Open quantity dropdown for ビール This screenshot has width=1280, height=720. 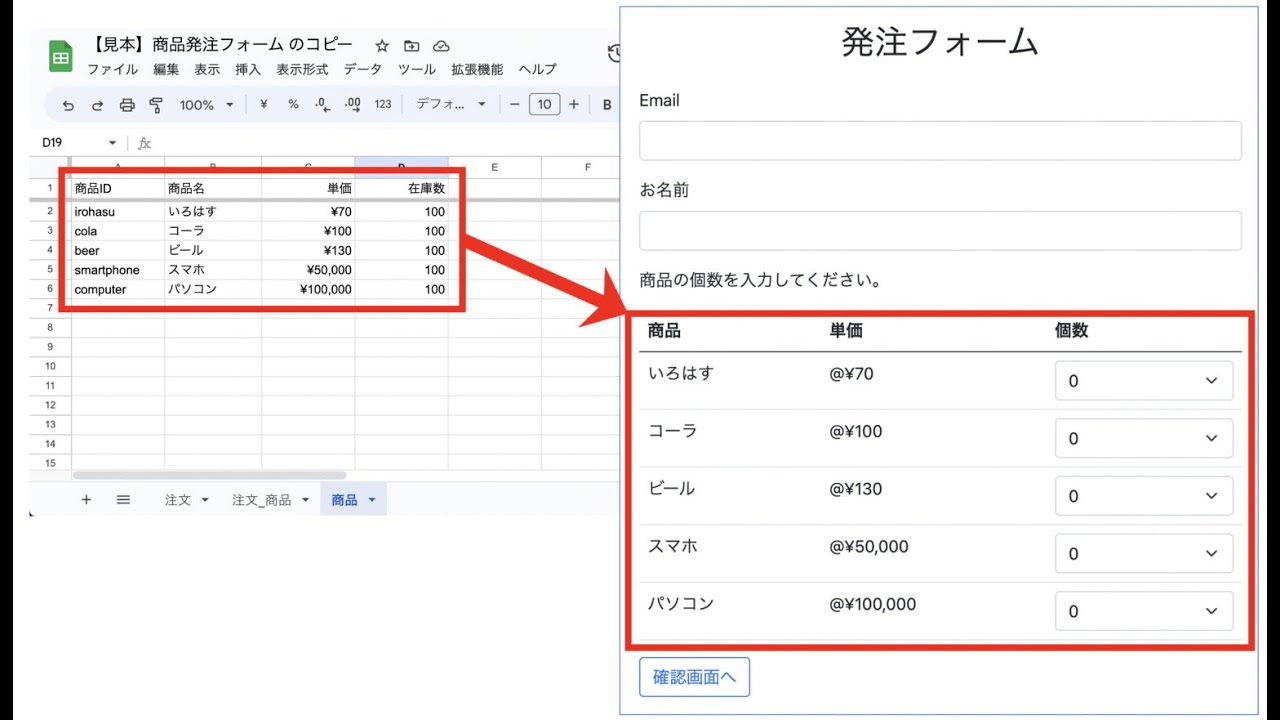click(x=1144, y=496)
